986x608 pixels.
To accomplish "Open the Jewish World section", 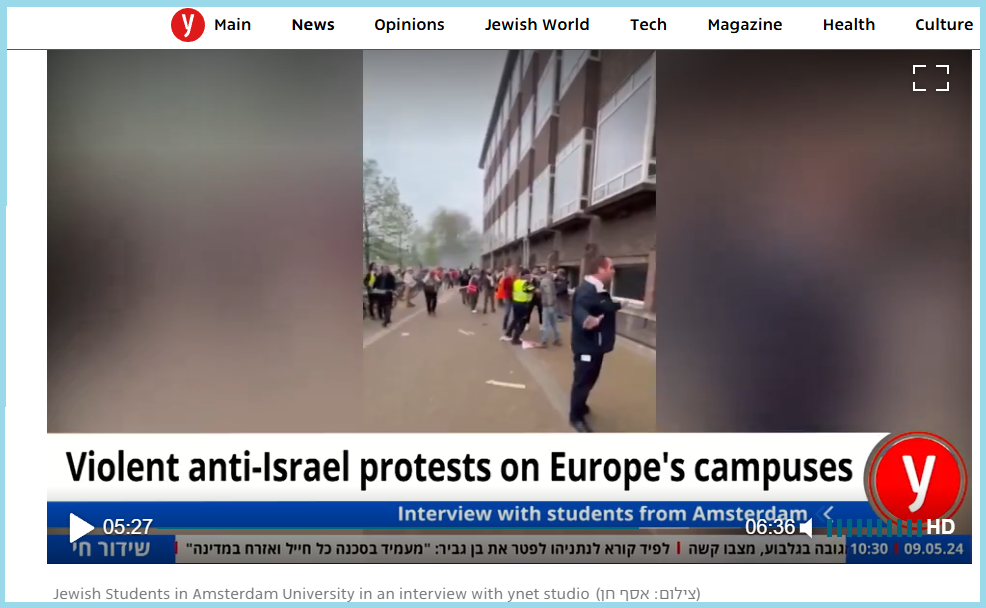I will point(536,25).
